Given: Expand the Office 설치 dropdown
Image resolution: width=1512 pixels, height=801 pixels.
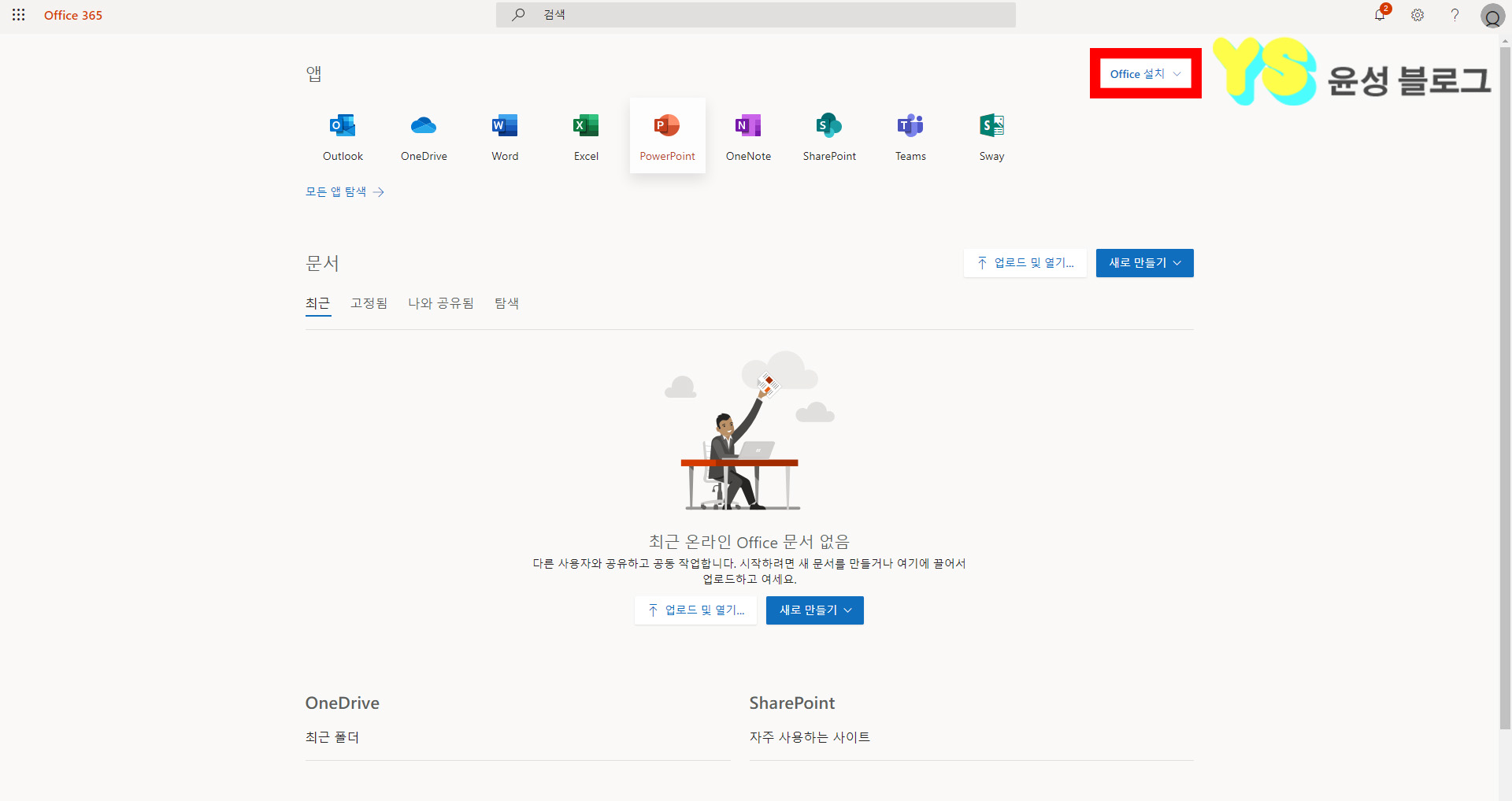Looking at the screenshot, I should click(1146, 74).
